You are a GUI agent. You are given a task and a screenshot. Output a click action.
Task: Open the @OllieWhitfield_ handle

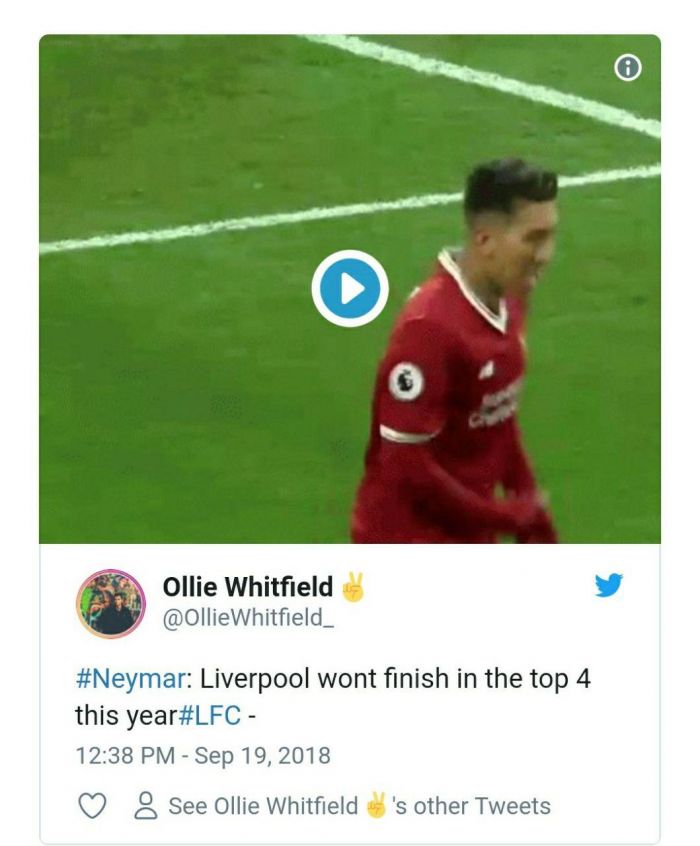248,618
